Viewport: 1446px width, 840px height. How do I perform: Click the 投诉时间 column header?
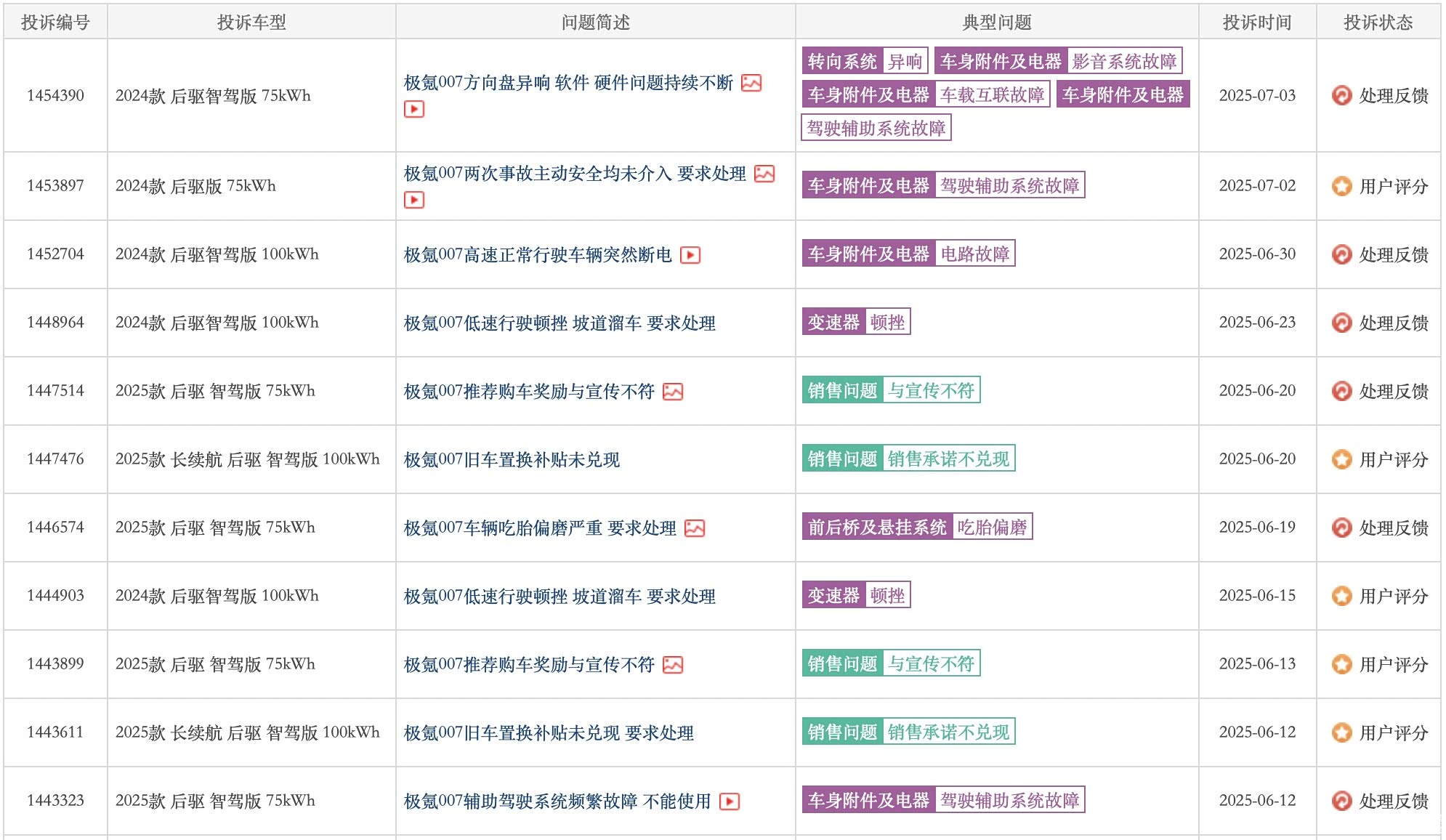(x=1256, y=23)
